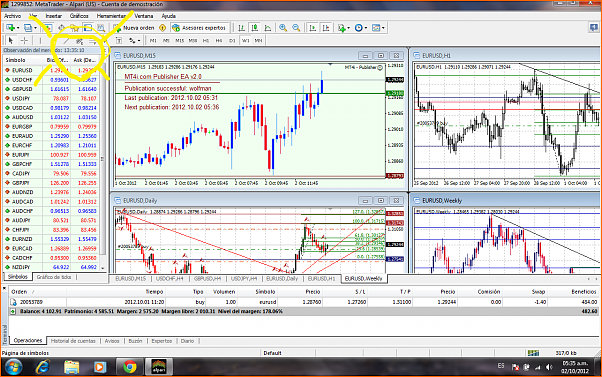Image resolution: width=602 pixels, height=377 pixels.
Task: Switch timeframe to H4
Action: click(x=219, y=40)
